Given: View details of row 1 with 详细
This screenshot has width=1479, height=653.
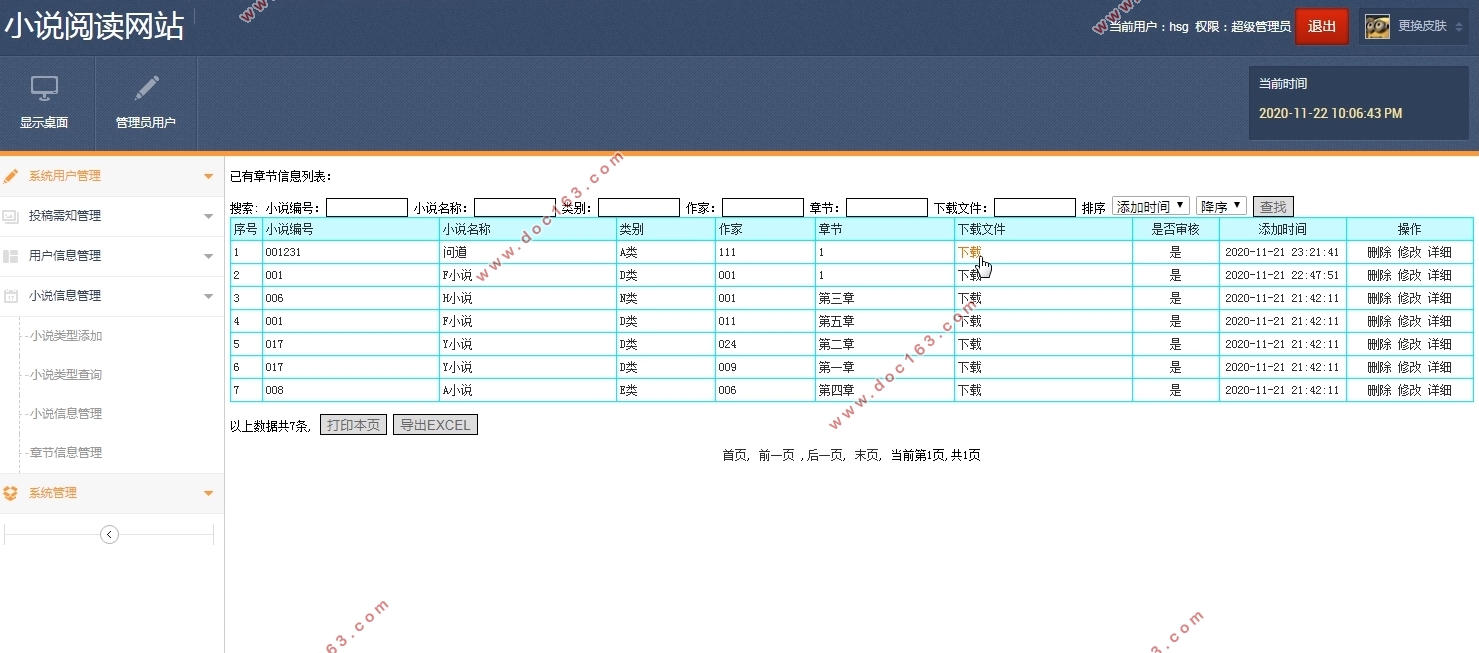Looking at the screenshot, I should (1440, 252).
